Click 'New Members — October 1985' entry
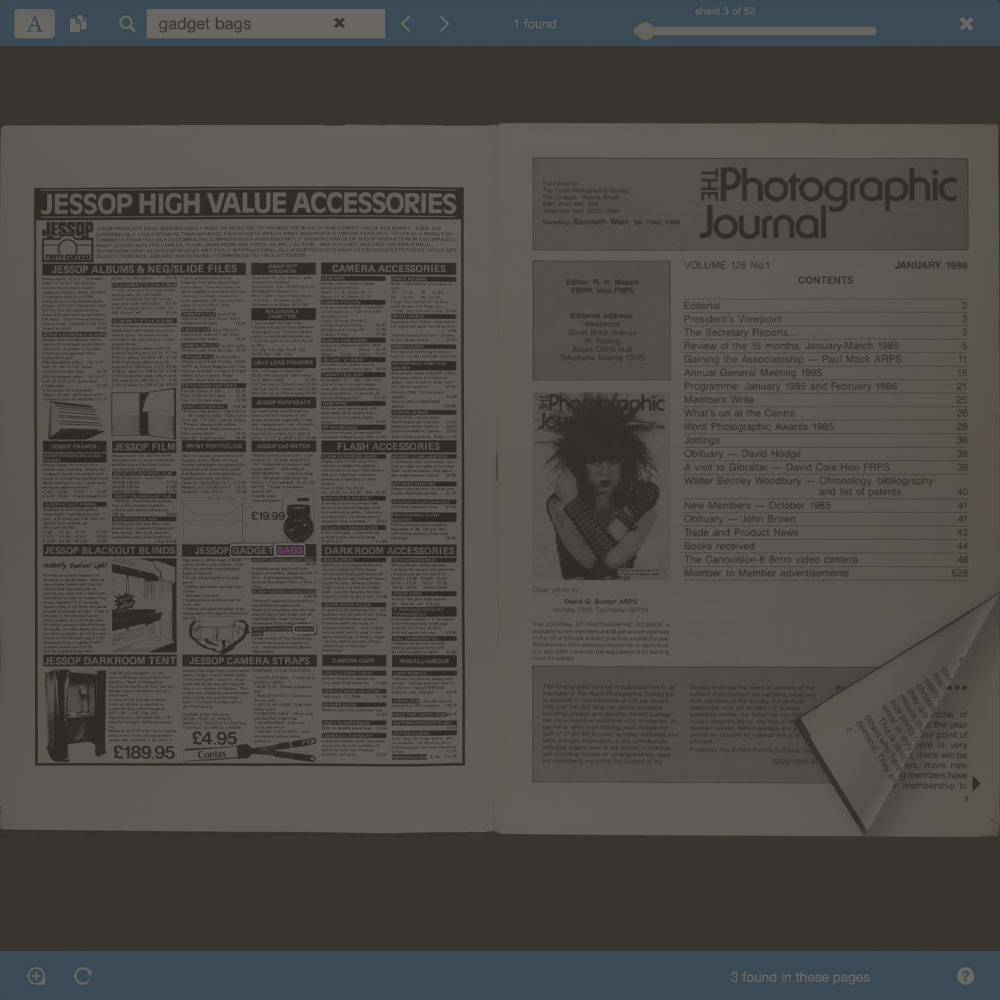 825,506
